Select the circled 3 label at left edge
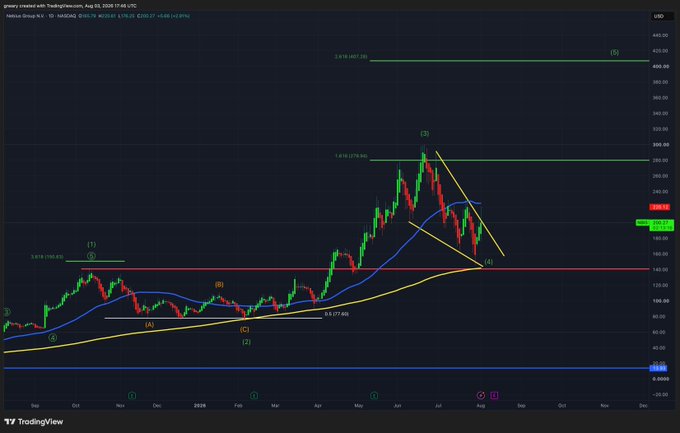This screenshot has height=433, width=680. tap(6, 312)
